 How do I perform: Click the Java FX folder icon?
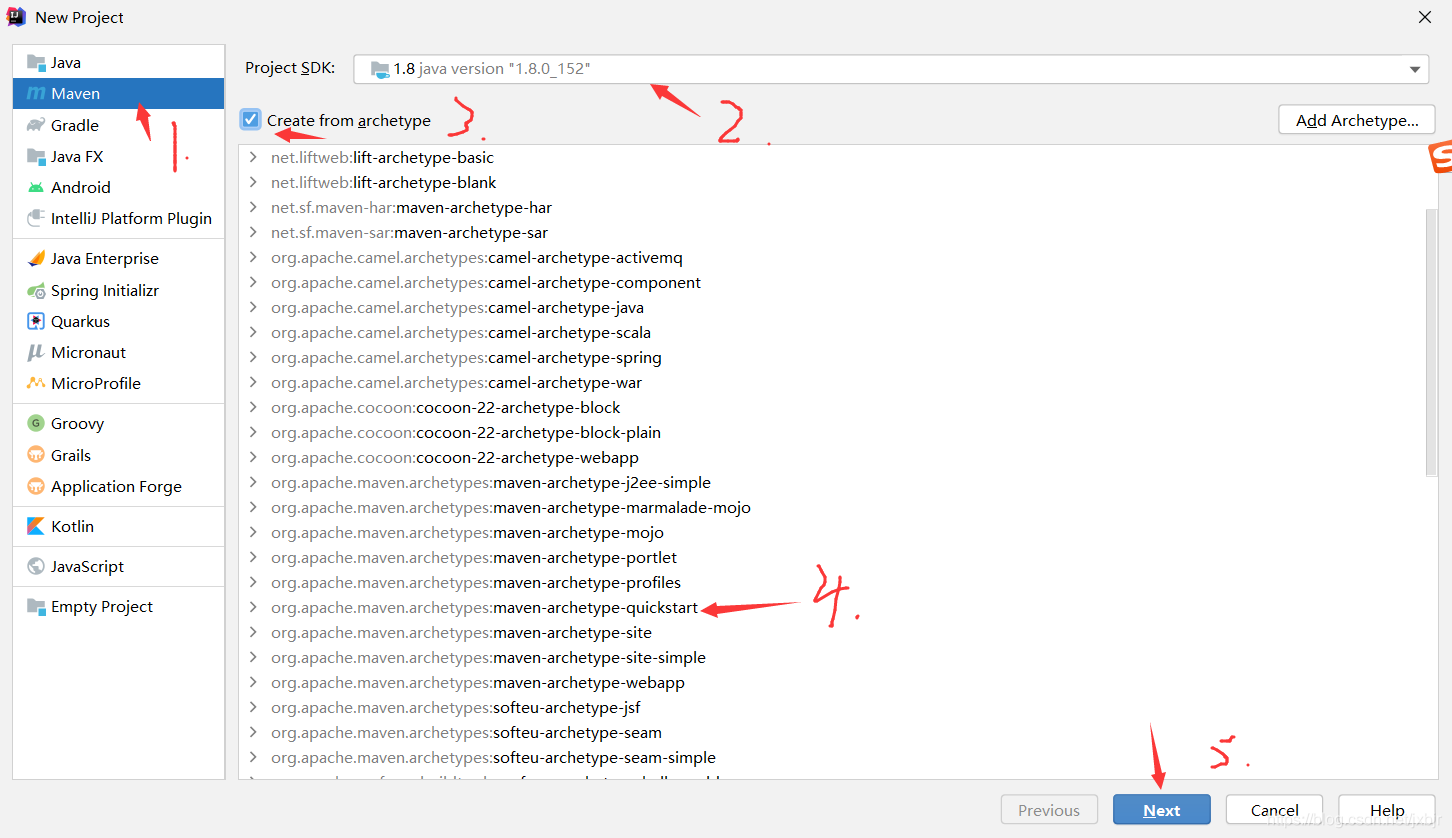tap(36, 156)
